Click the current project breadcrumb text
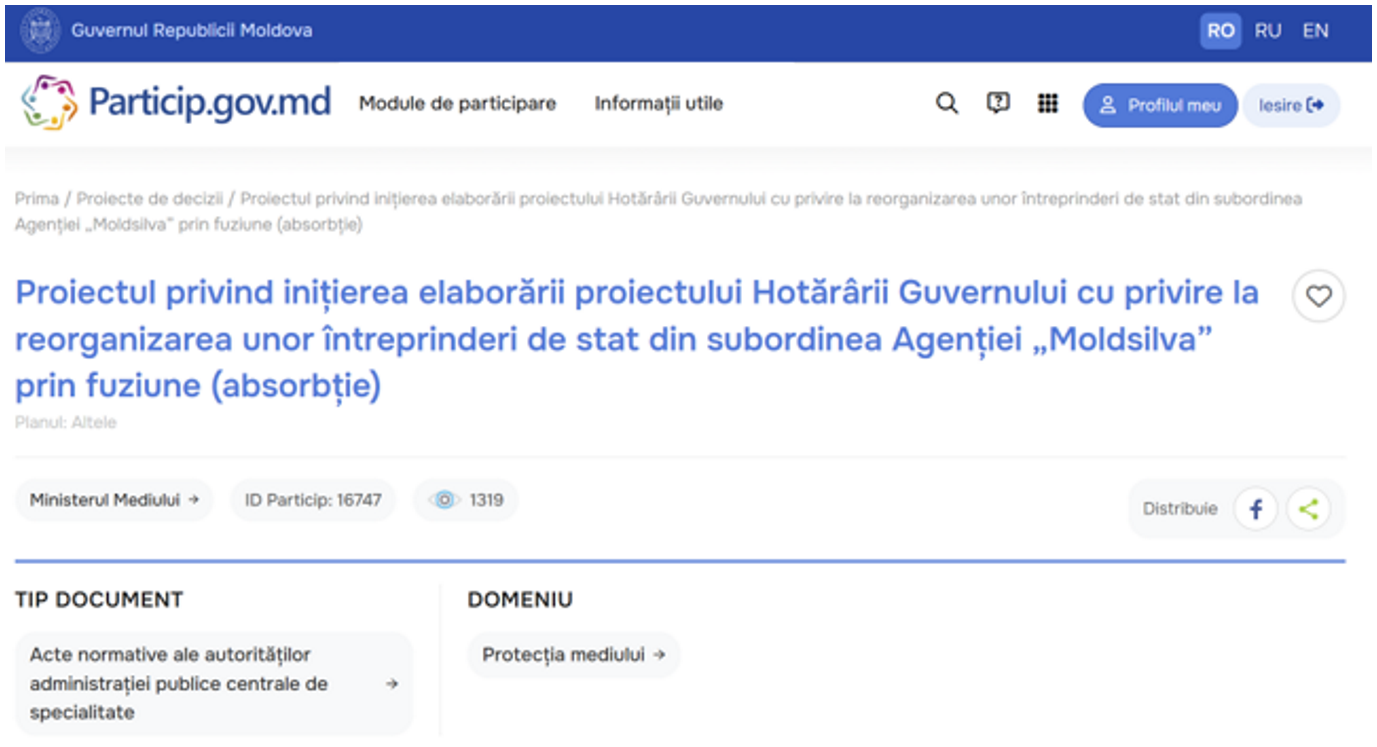 point(659,211)
